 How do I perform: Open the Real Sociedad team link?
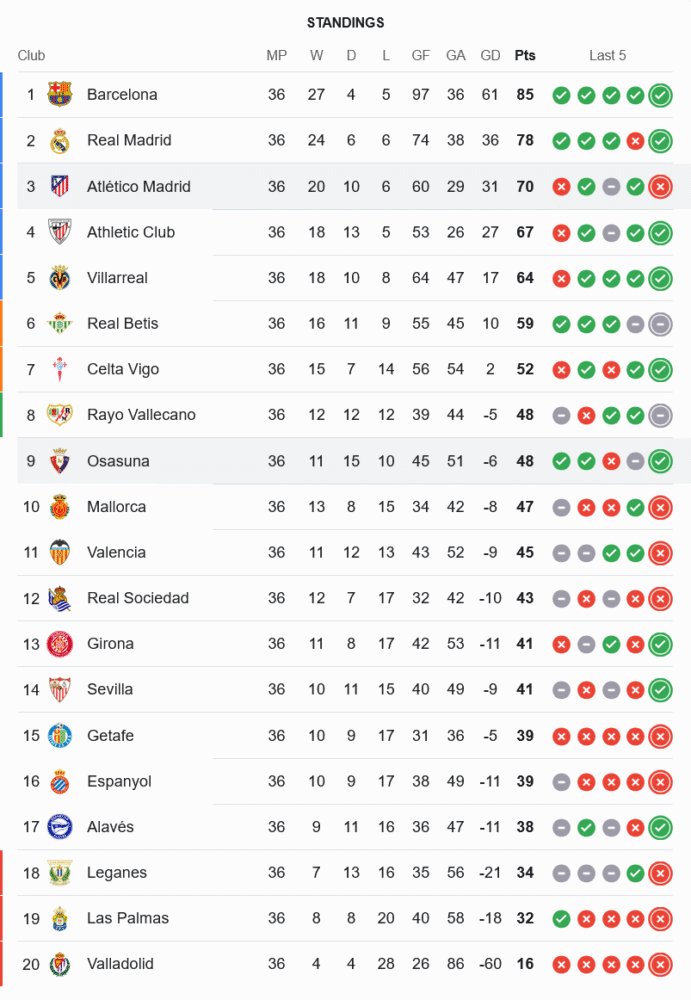[x=137, y=598]
